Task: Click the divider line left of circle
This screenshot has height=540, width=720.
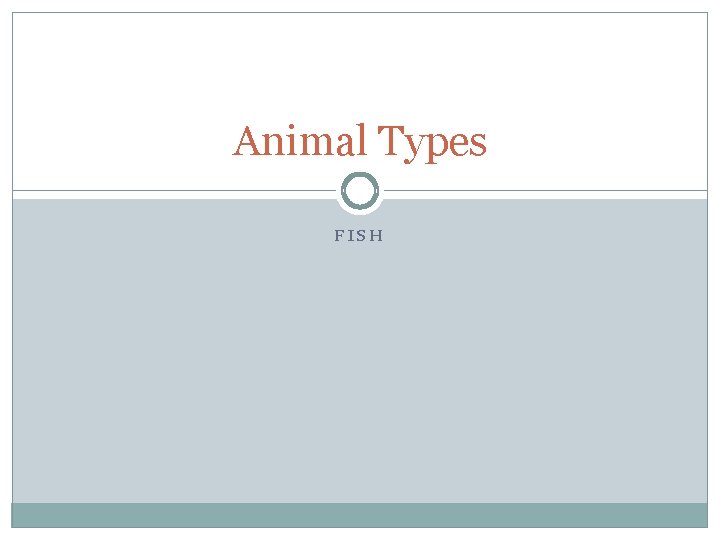Action: [x=174, y=190]
